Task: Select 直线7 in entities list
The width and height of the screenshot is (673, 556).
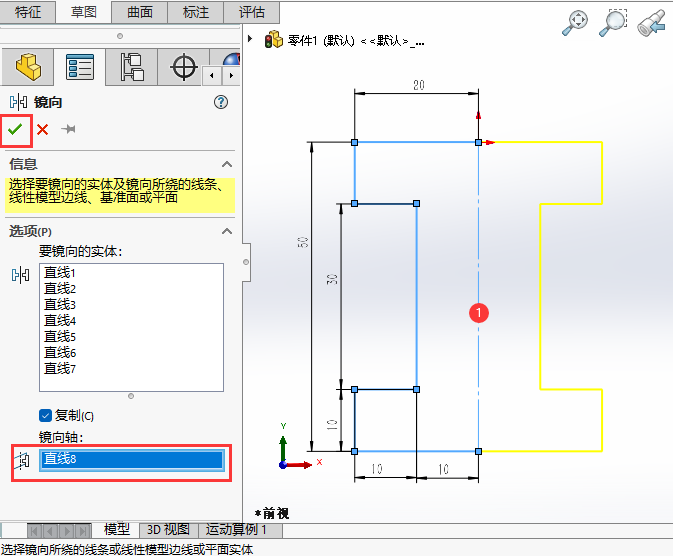Action: pyautogui.click(x=60, y=368)
